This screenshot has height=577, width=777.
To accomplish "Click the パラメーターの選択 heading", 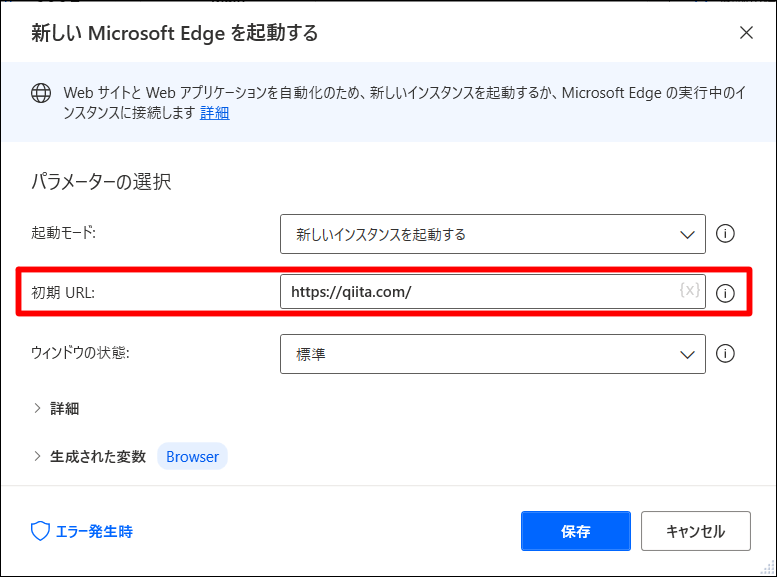I will [102, 181].
